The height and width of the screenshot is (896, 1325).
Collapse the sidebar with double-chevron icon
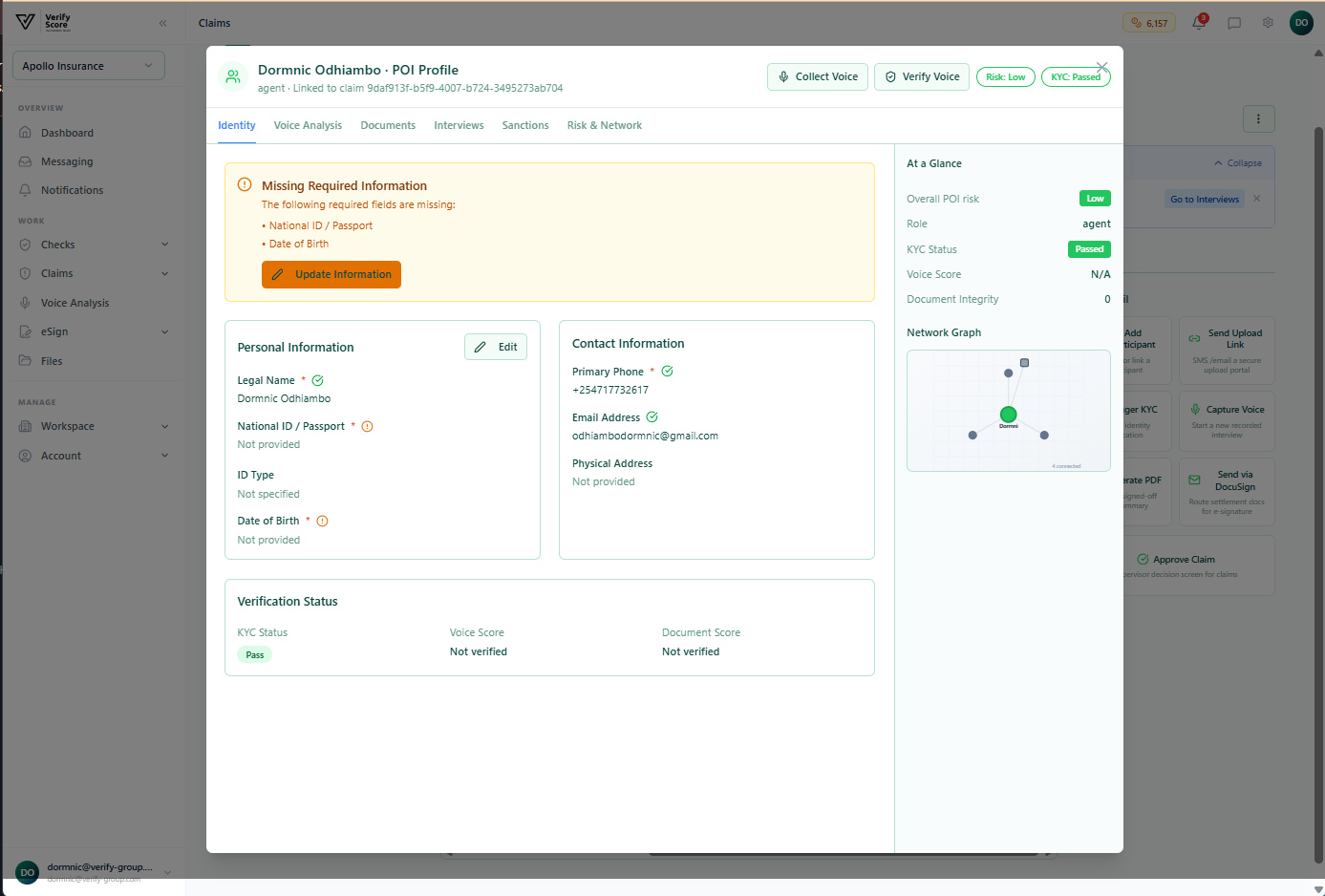(x=162, y=23)
